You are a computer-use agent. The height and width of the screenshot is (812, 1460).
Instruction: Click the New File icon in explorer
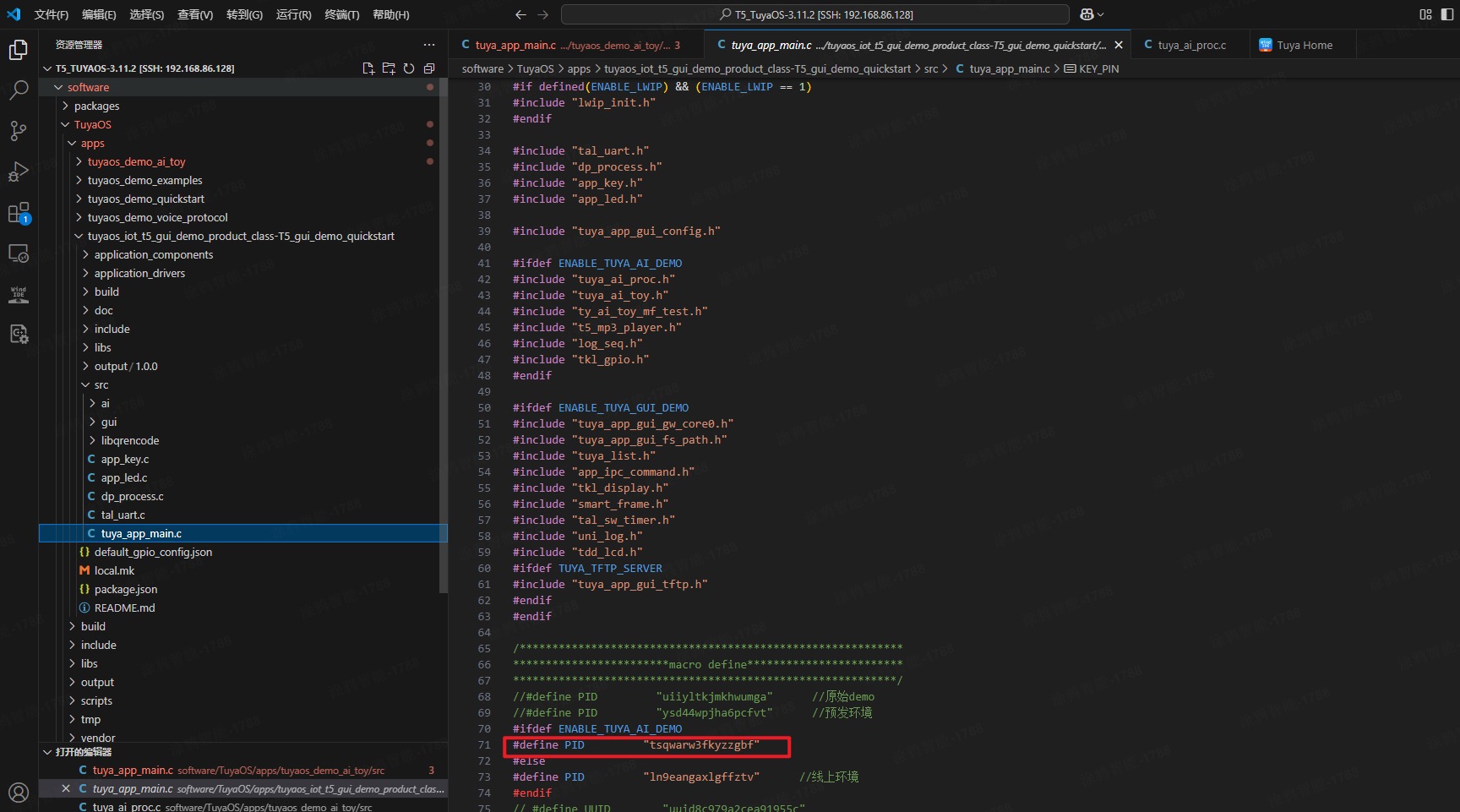pos(368,68)
